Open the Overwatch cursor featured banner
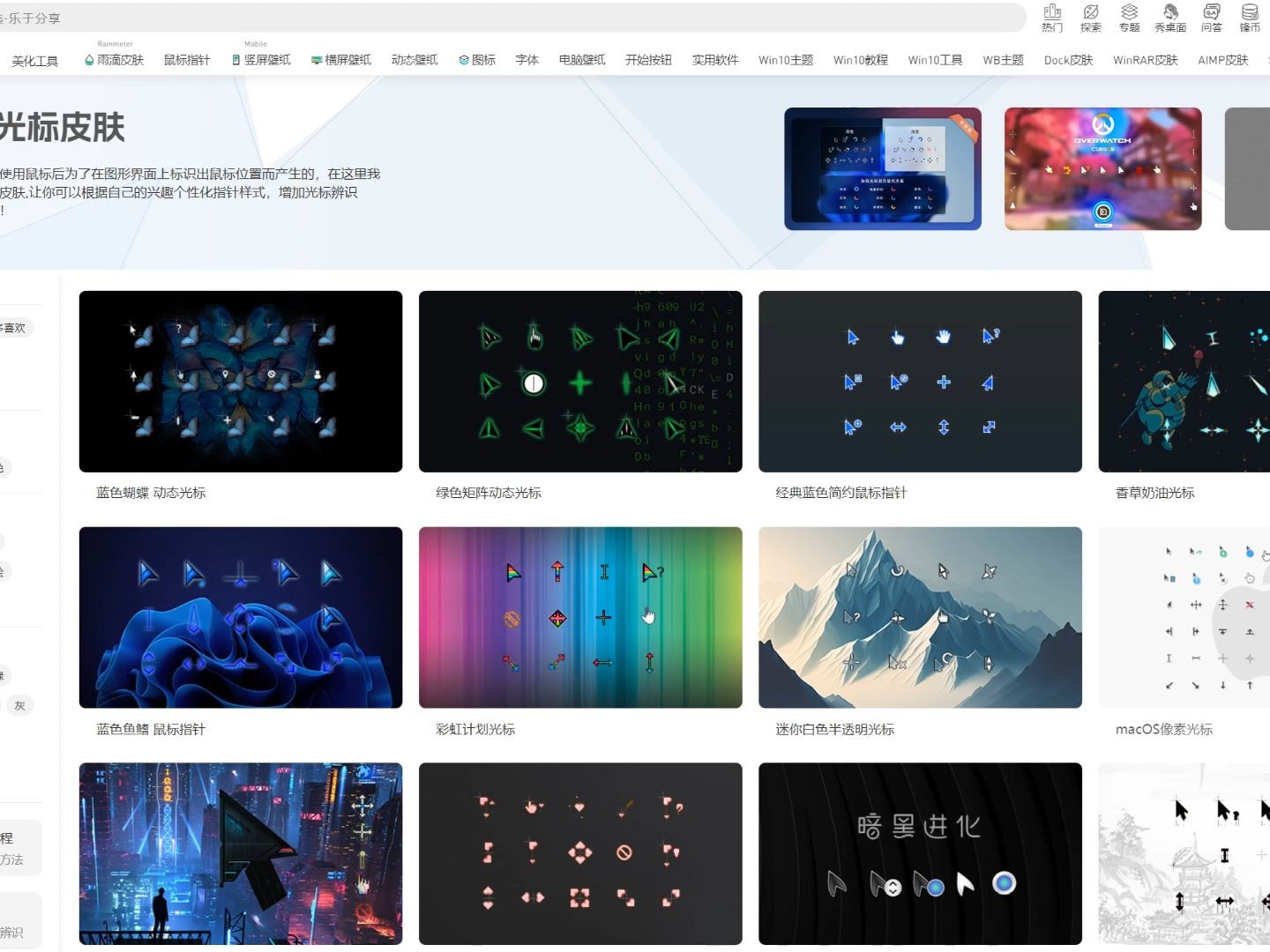 tap(1103, 169)
